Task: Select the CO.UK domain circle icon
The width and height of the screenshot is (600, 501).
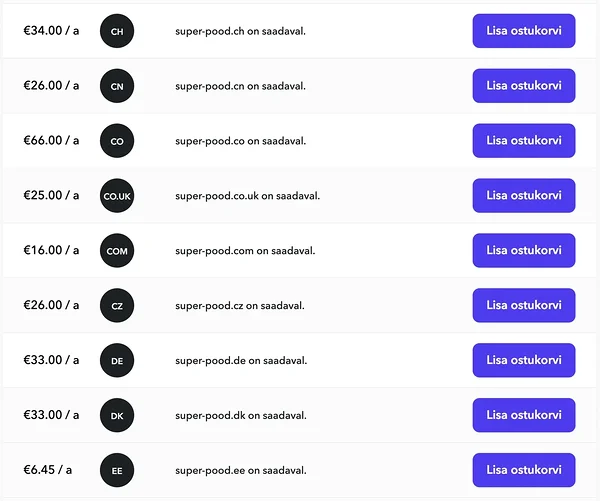Action: coord(117,196)
